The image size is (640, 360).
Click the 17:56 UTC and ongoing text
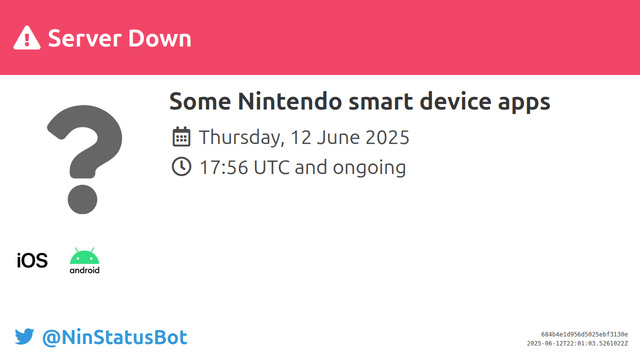click(302, 167)
